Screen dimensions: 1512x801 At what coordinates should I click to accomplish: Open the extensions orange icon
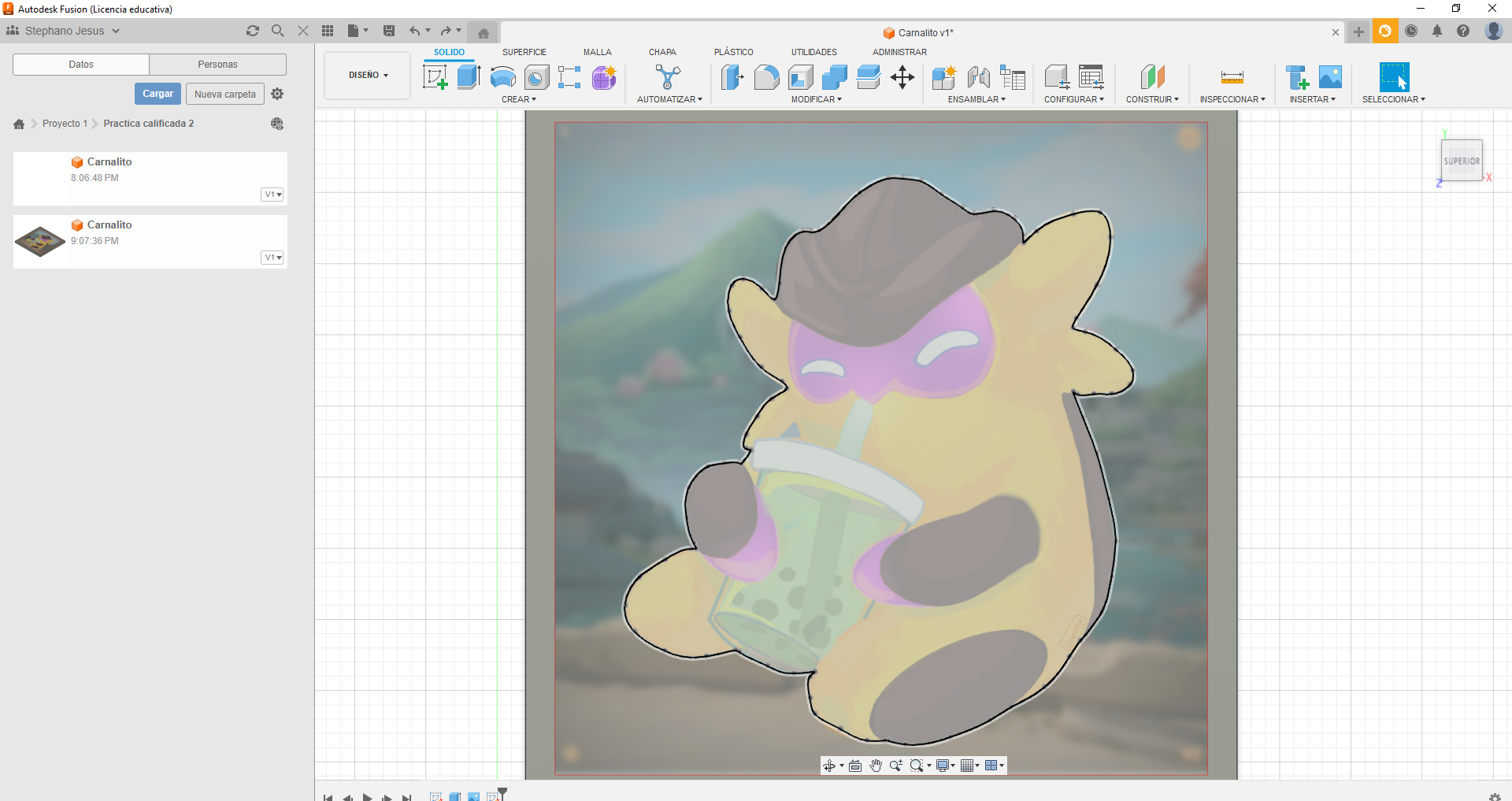tap(1385, 31)
